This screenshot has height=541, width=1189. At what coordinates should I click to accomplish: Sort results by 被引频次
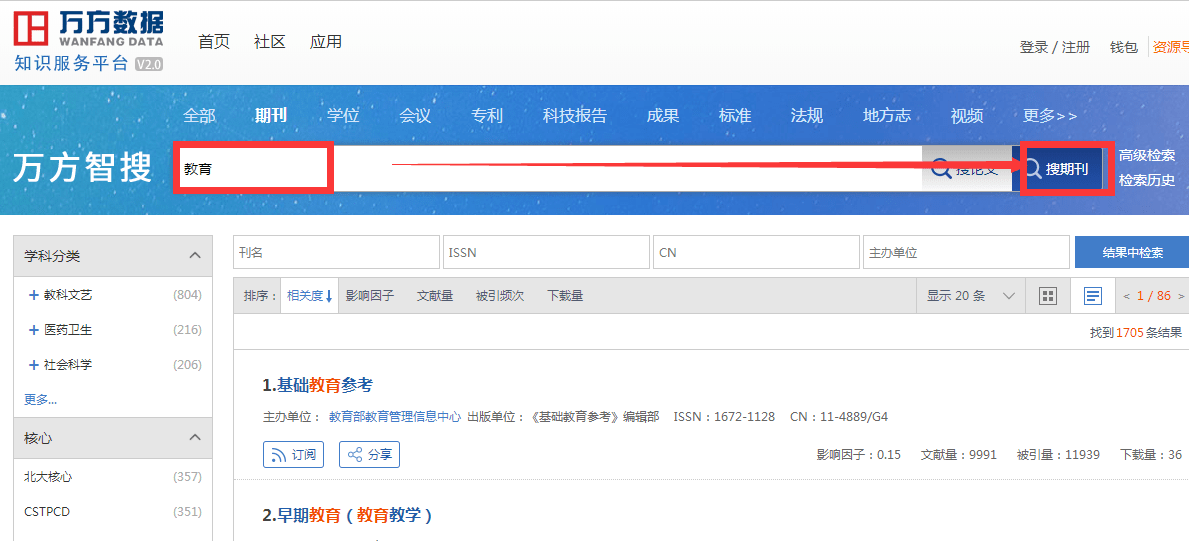click(500, 296)
